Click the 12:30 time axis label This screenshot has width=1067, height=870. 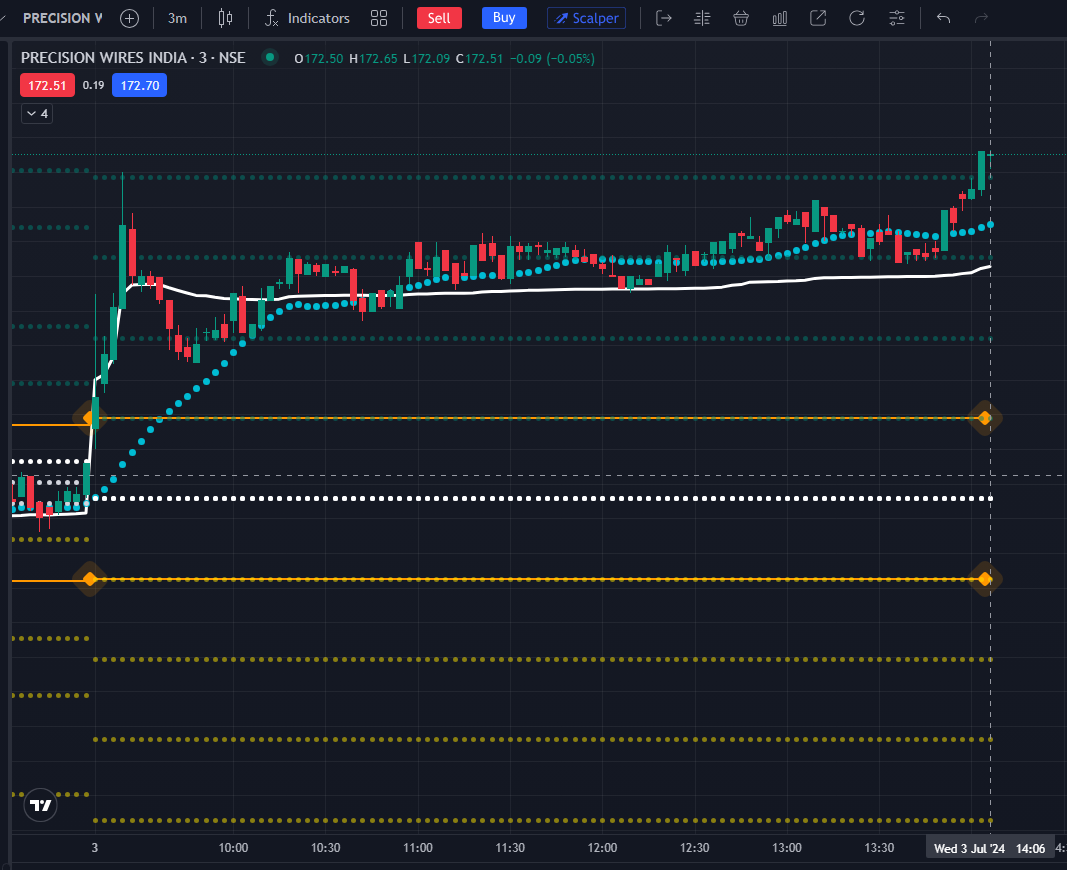(695, 848)
